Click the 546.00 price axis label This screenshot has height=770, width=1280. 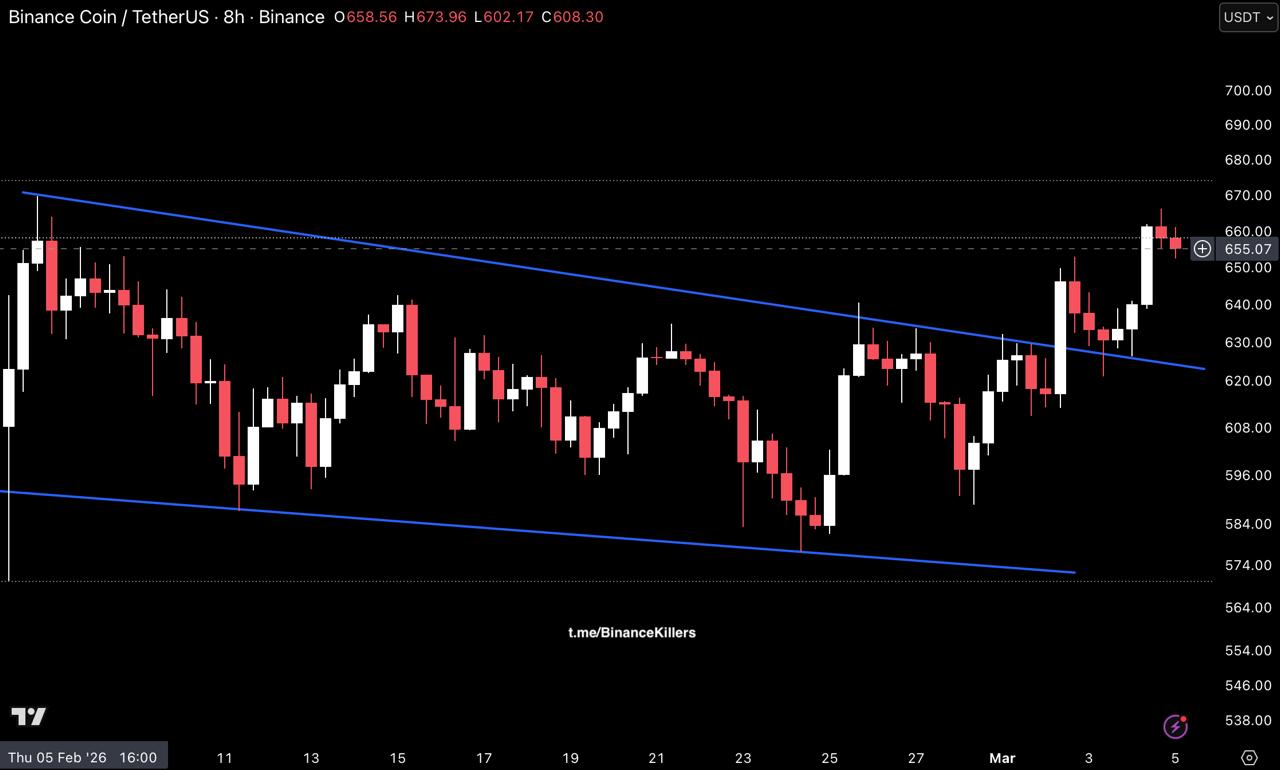point(1248,686)
